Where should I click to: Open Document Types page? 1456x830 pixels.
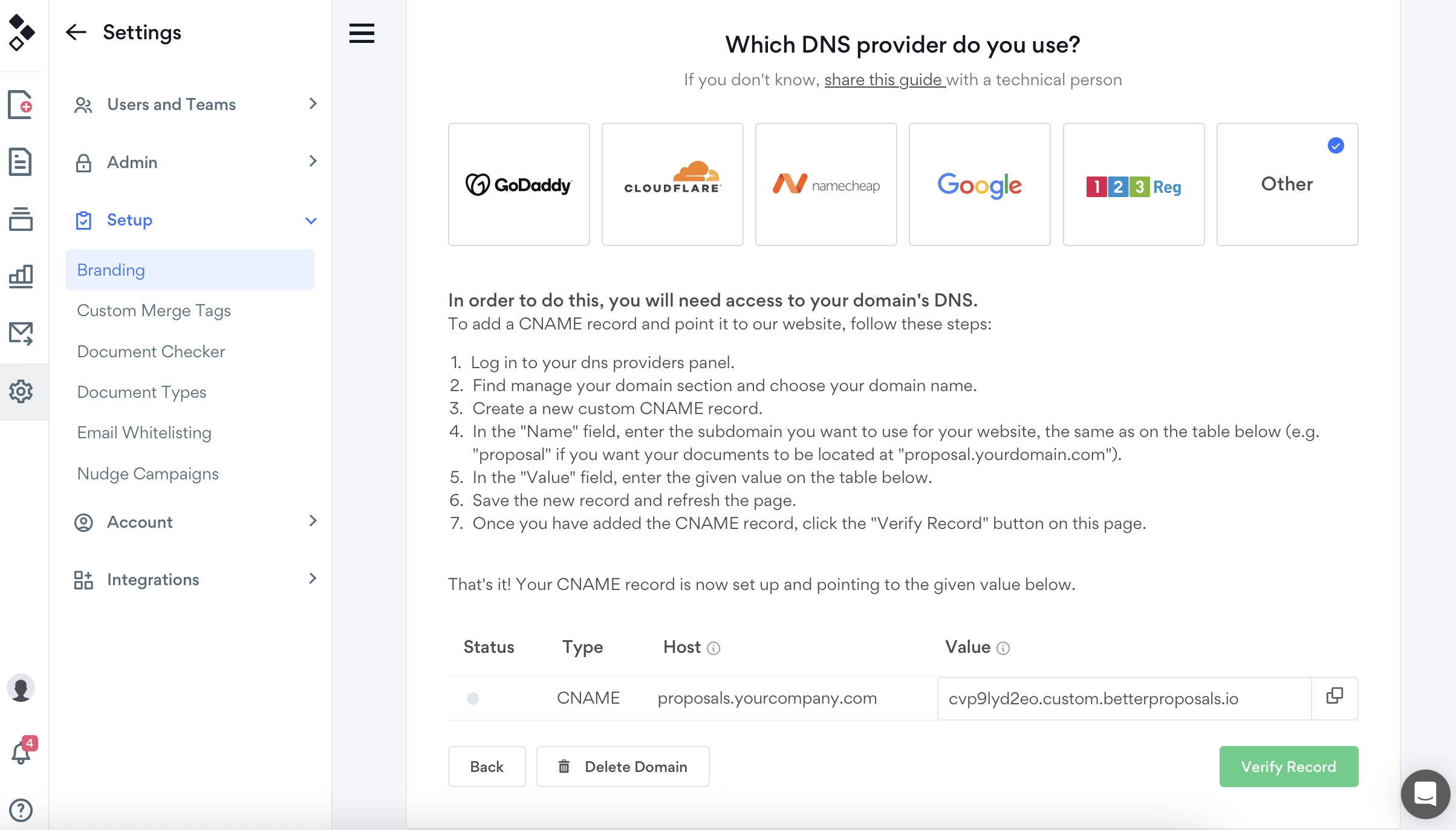click(141, 392)
